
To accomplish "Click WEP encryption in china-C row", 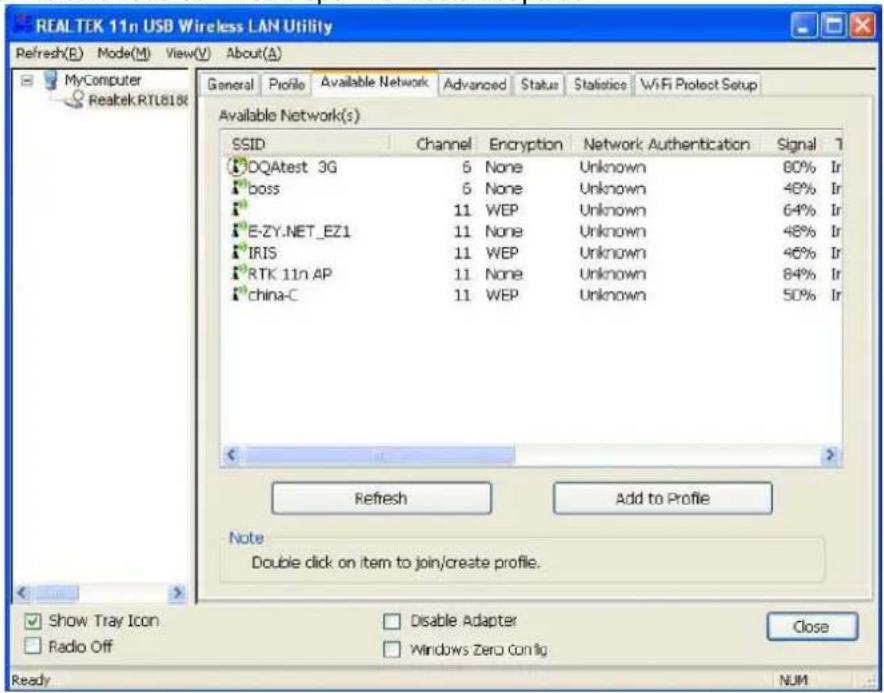I will pos(502,295).
